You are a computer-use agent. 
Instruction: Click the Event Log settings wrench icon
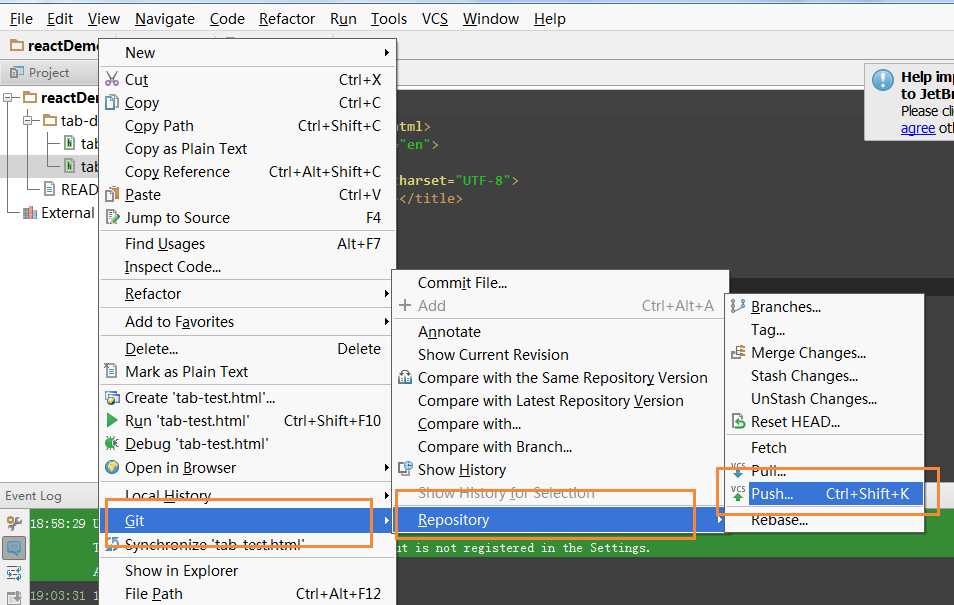click(x=14, y=523)
